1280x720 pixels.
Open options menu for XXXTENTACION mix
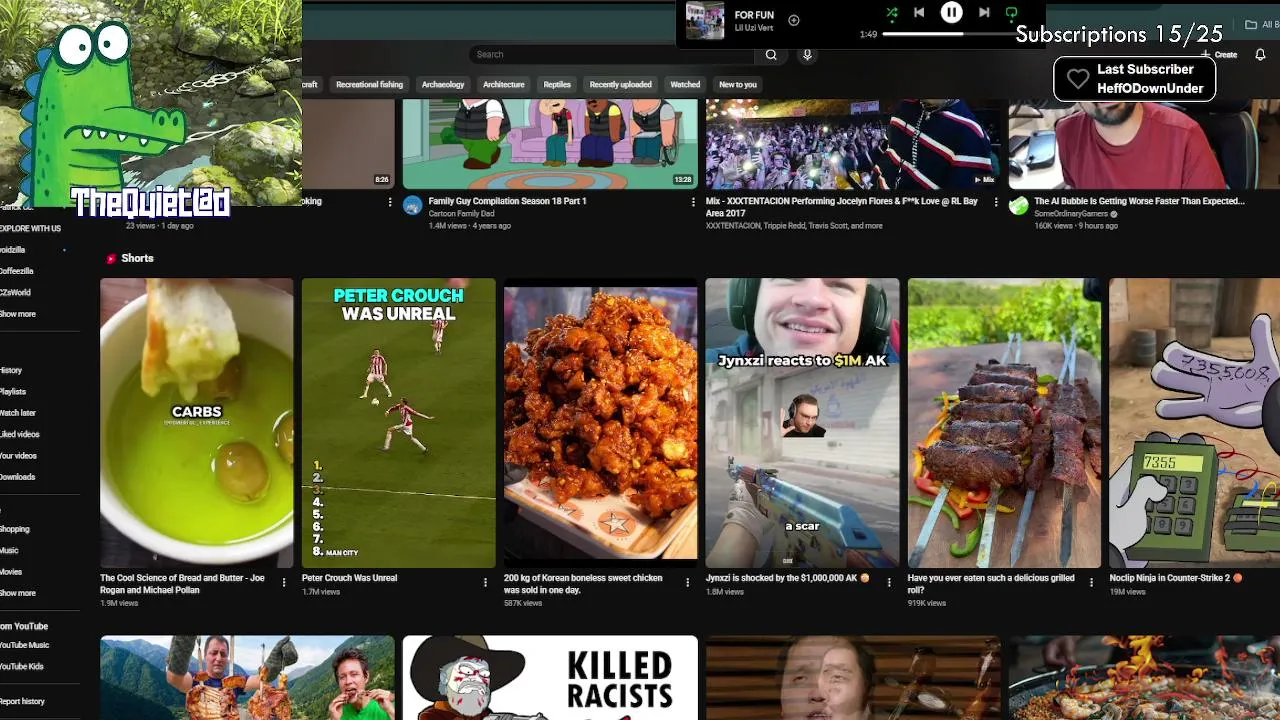(995, 202)
